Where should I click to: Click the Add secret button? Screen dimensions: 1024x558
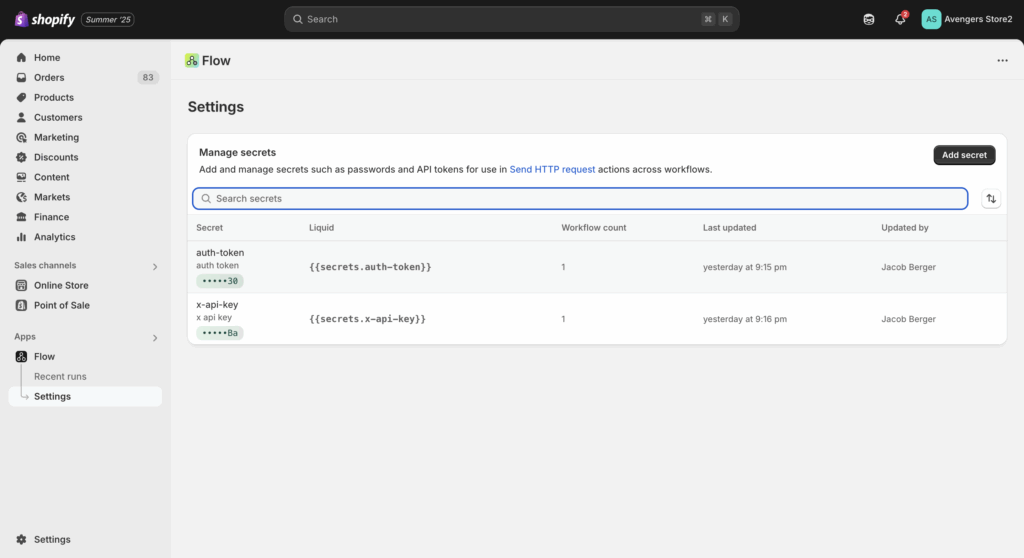tap(964, 155)
